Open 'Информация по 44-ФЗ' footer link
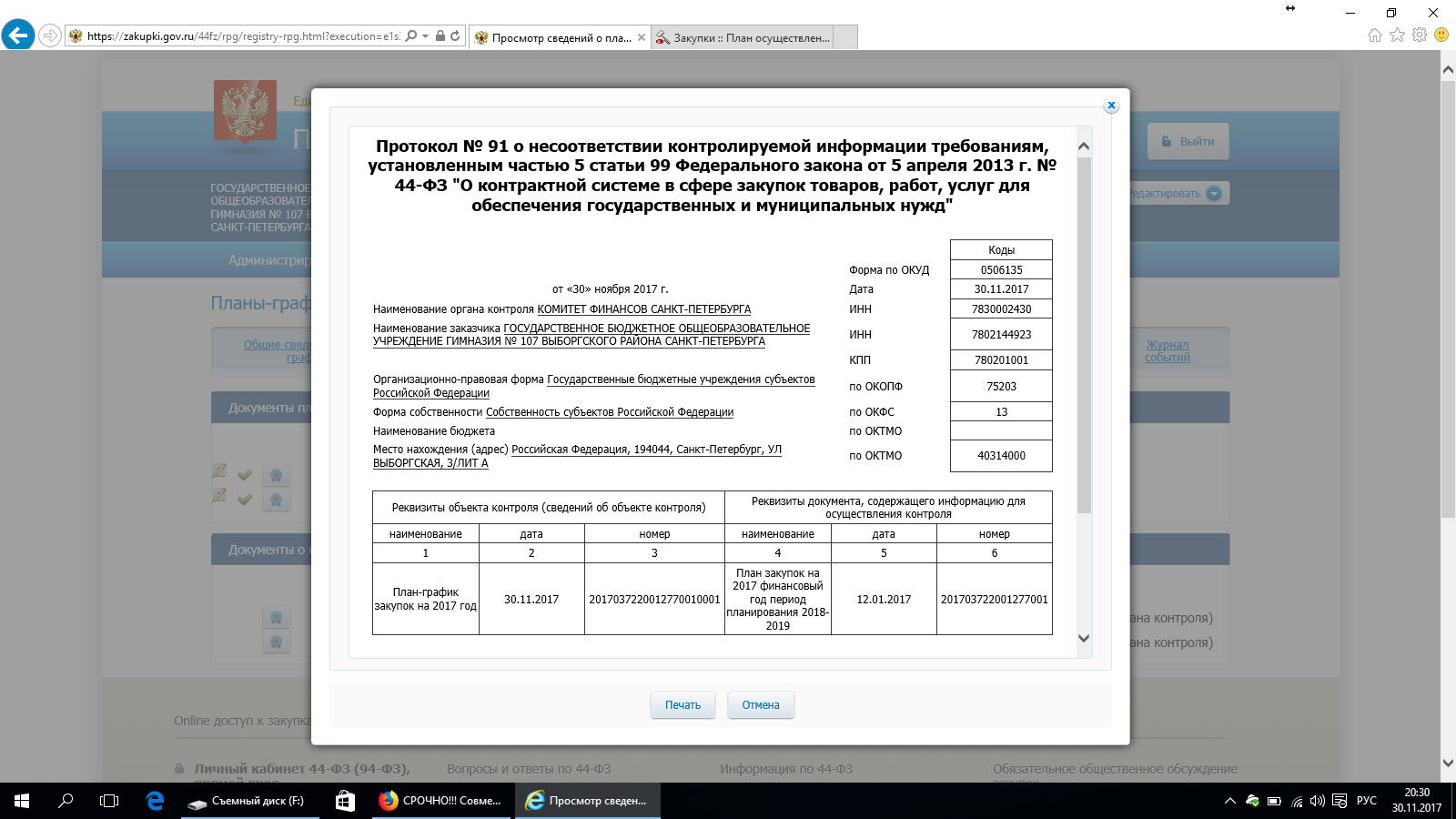Viewport: 1456px width, 819px height. pyautogui.click(x=786, y=769)
